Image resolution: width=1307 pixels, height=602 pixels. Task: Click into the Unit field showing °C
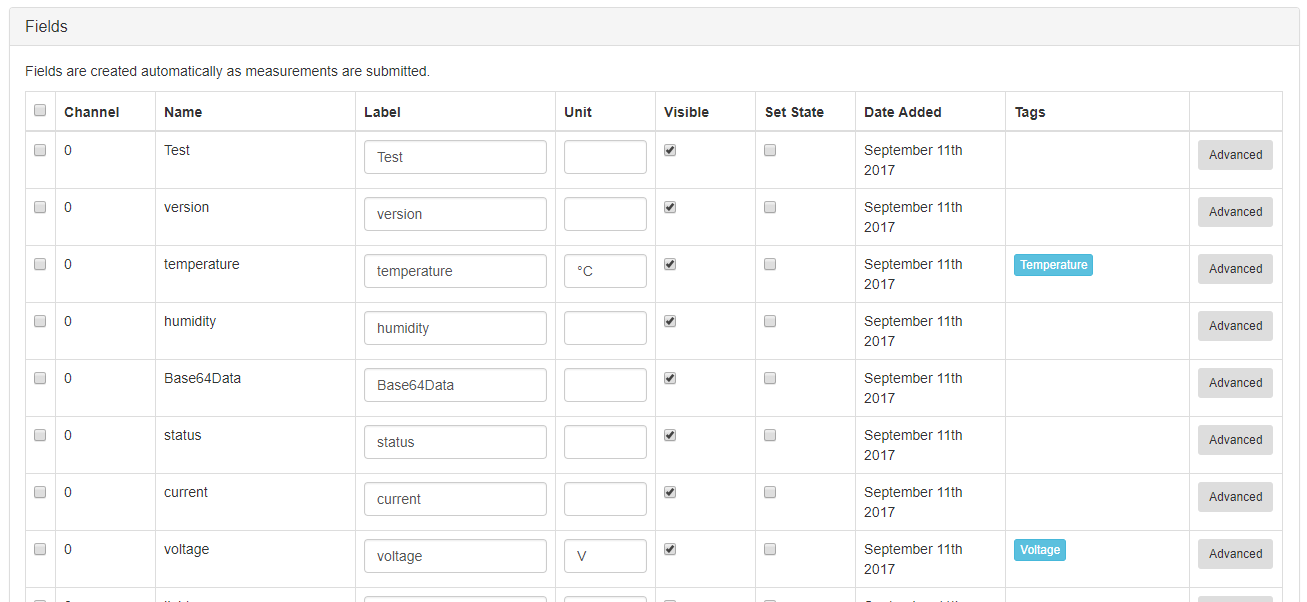(605, 270)
